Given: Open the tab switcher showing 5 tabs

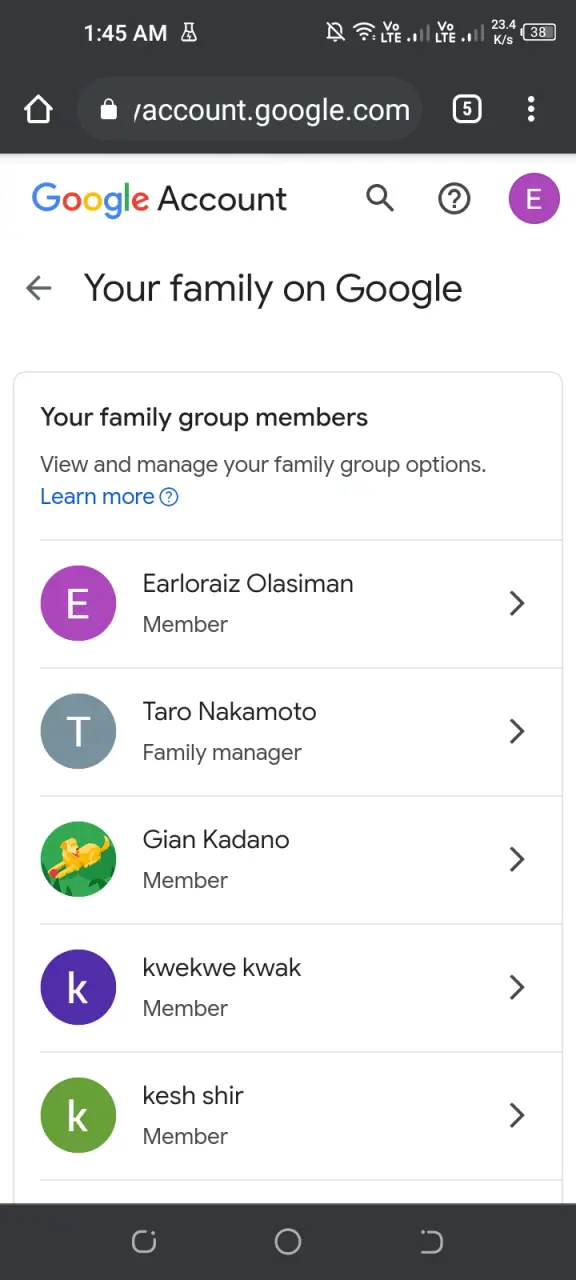Looking at the screenshot, I should 467,109.
